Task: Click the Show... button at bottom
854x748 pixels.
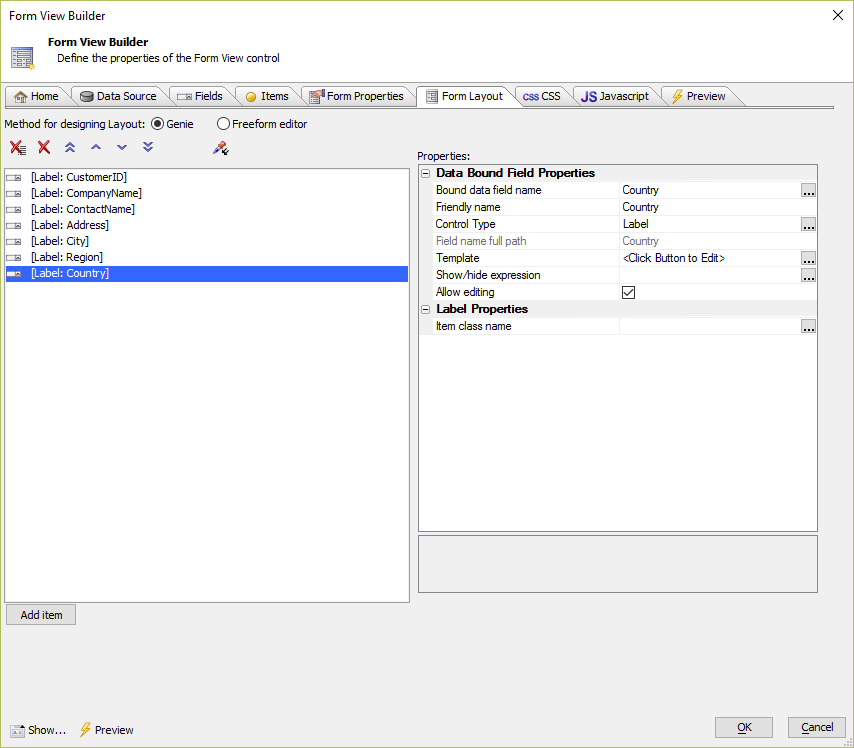Action: [x=38, y=731]
